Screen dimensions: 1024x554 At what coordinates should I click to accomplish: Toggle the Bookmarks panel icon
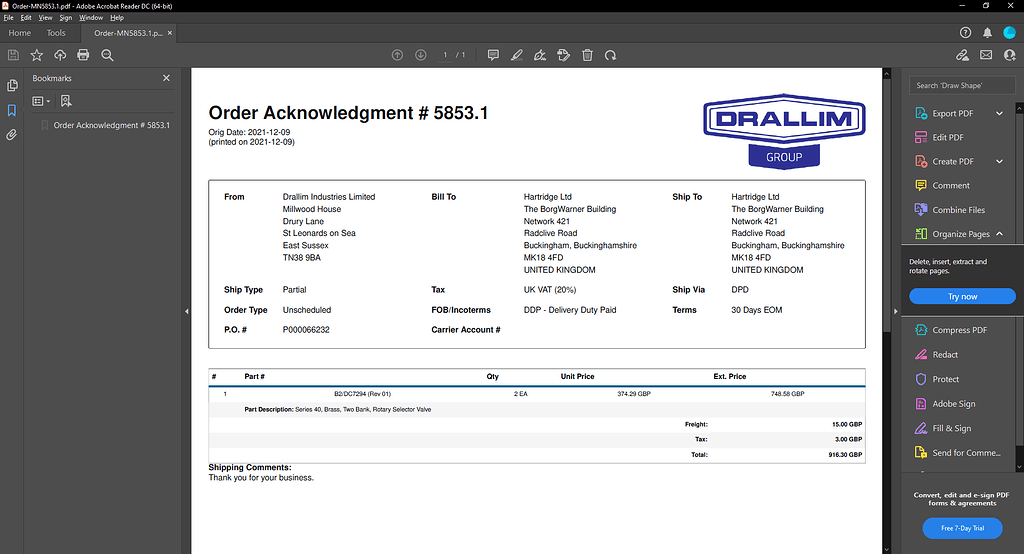click(x=12, y=110)
